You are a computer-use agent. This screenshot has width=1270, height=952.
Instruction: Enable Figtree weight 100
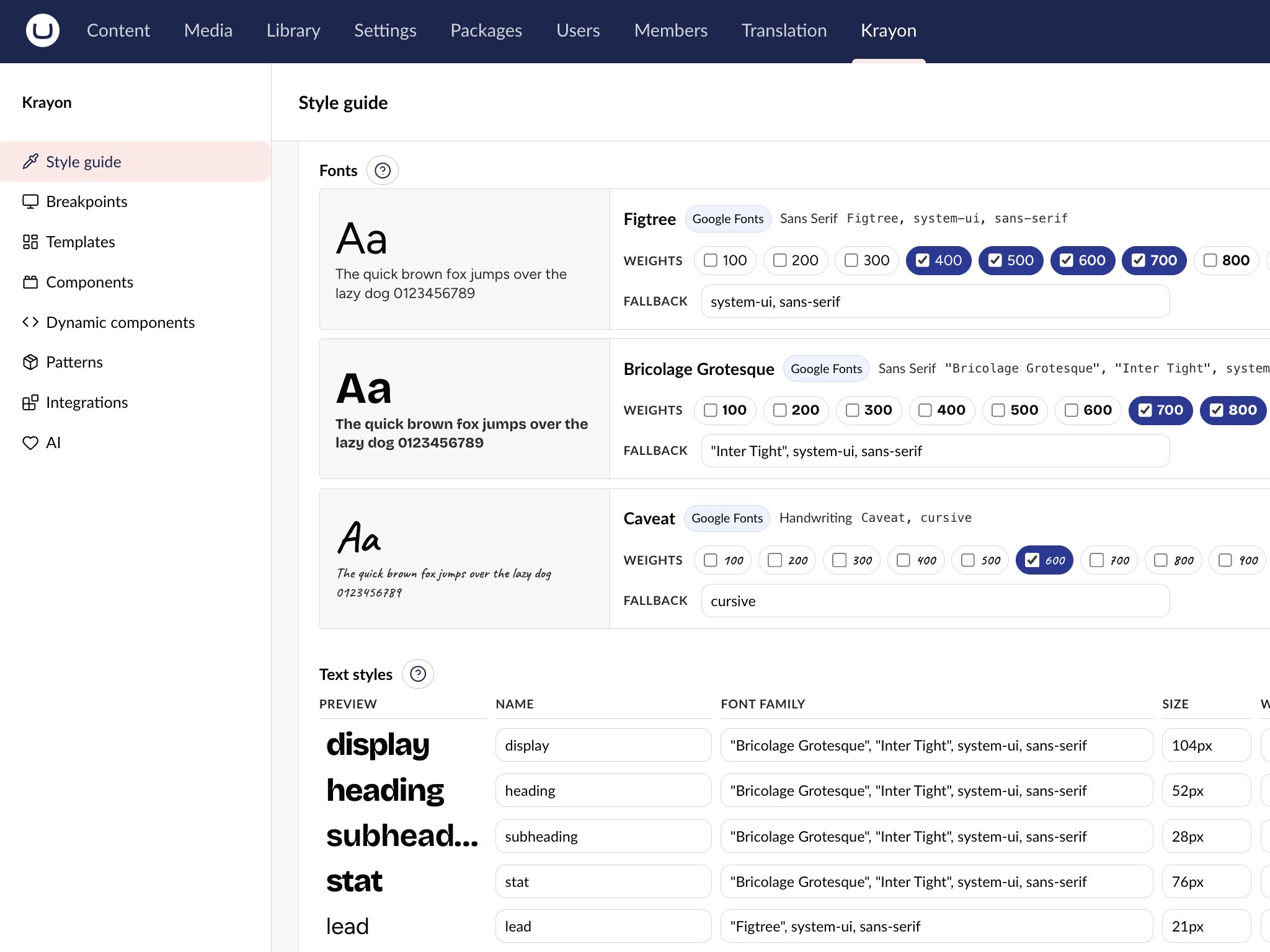725,260
